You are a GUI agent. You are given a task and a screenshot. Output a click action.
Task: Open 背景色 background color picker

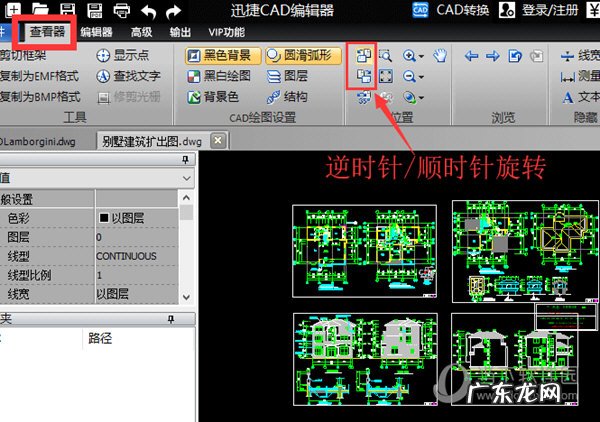(x=213, y=97)
